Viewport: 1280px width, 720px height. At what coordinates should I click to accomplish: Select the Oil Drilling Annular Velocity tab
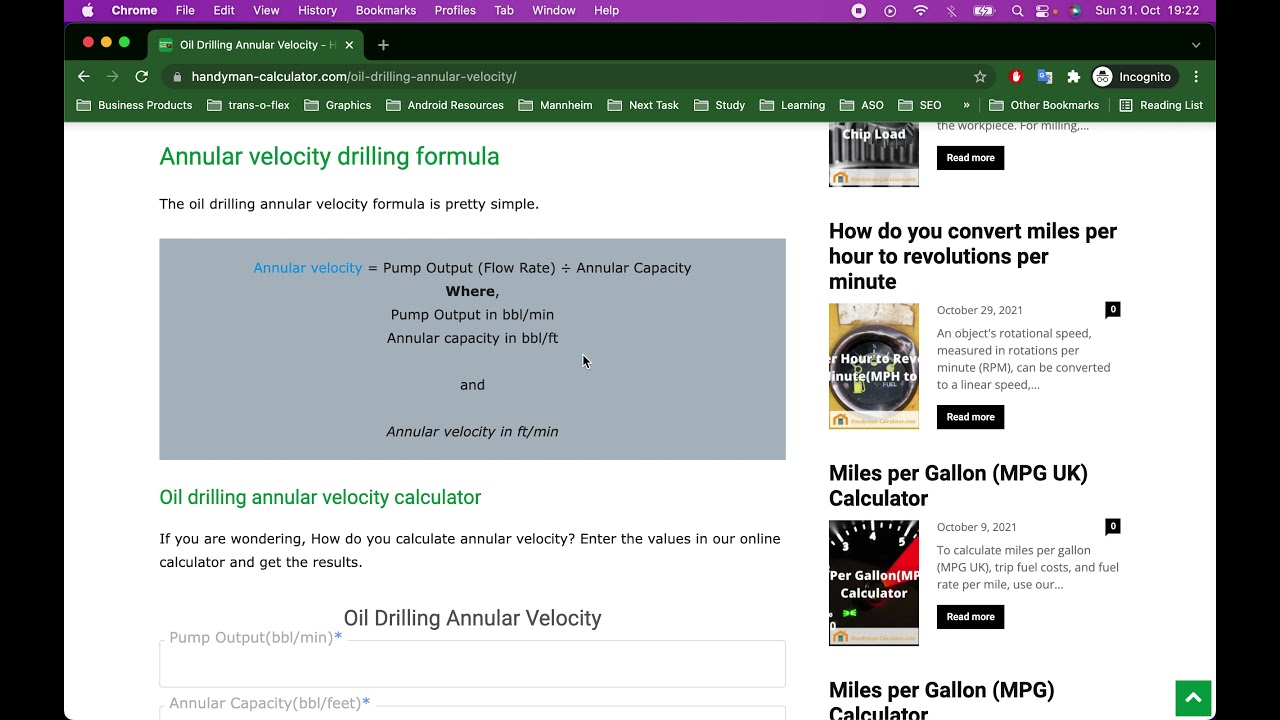pos(256,45)
